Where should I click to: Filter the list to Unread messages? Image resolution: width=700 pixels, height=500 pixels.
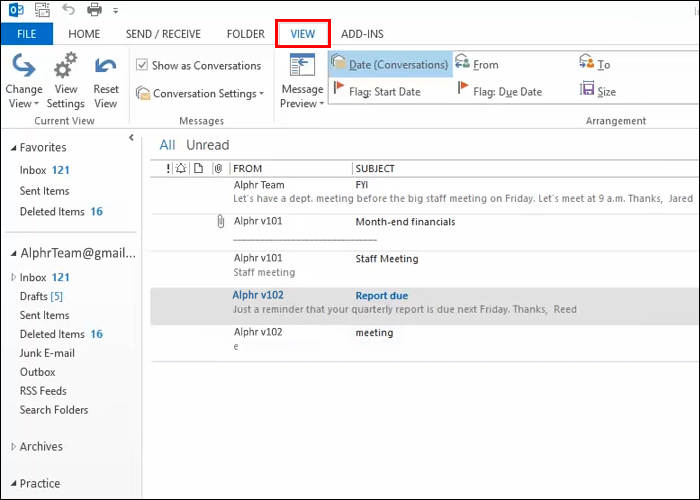tap(208, 145)
